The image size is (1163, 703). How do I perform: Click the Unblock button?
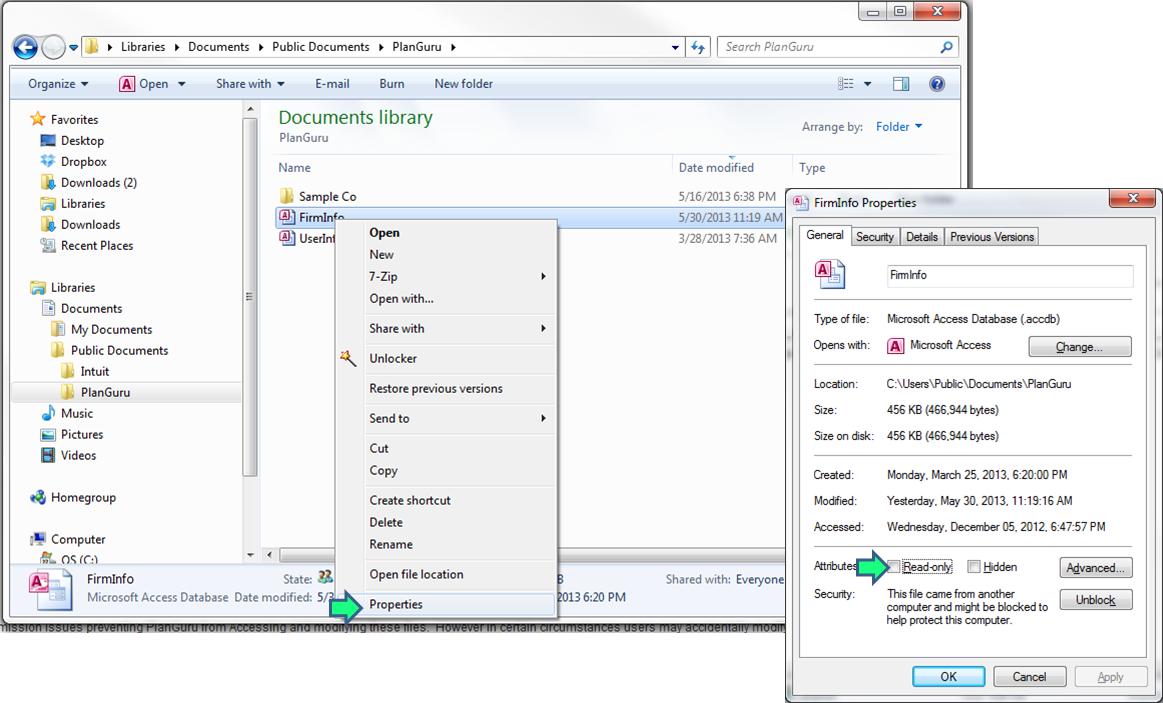click(1096, 600)
